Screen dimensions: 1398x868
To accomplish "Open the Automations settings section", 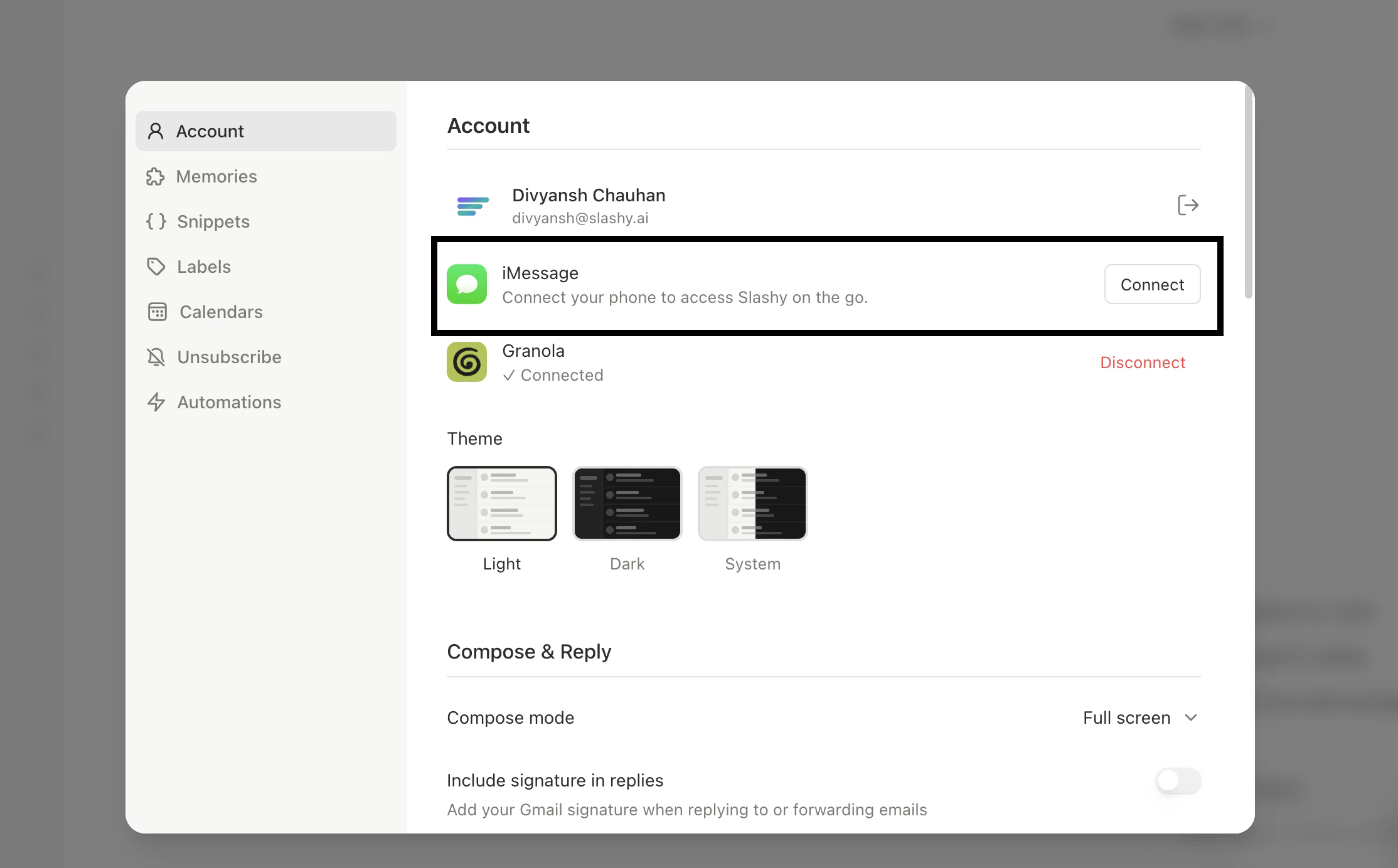I will 266,402.
